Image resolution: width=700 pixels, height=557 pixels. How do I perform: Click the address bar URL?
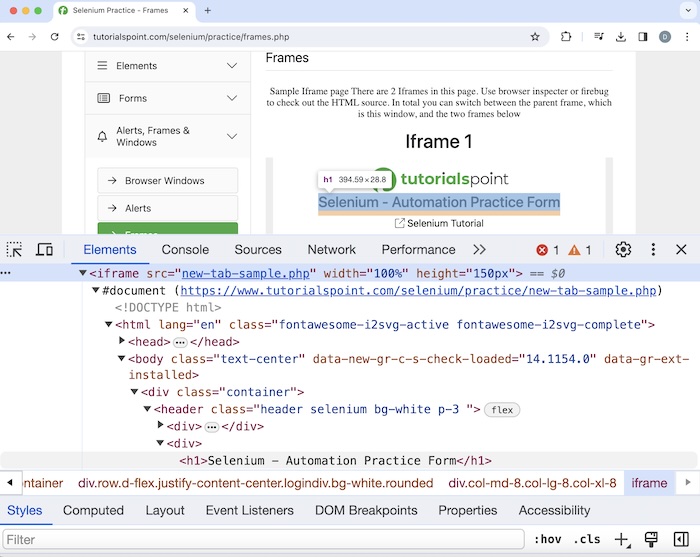click(x=191, y=37)
